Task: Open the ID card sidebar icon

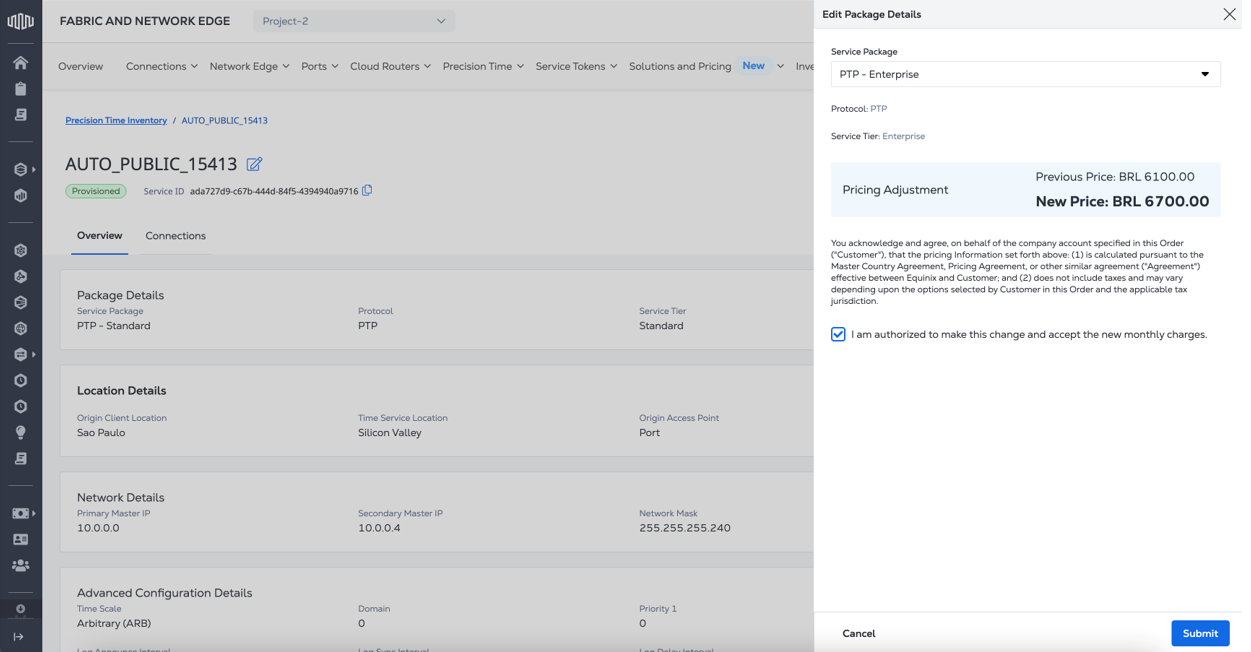Action: [x=20, y=539]
